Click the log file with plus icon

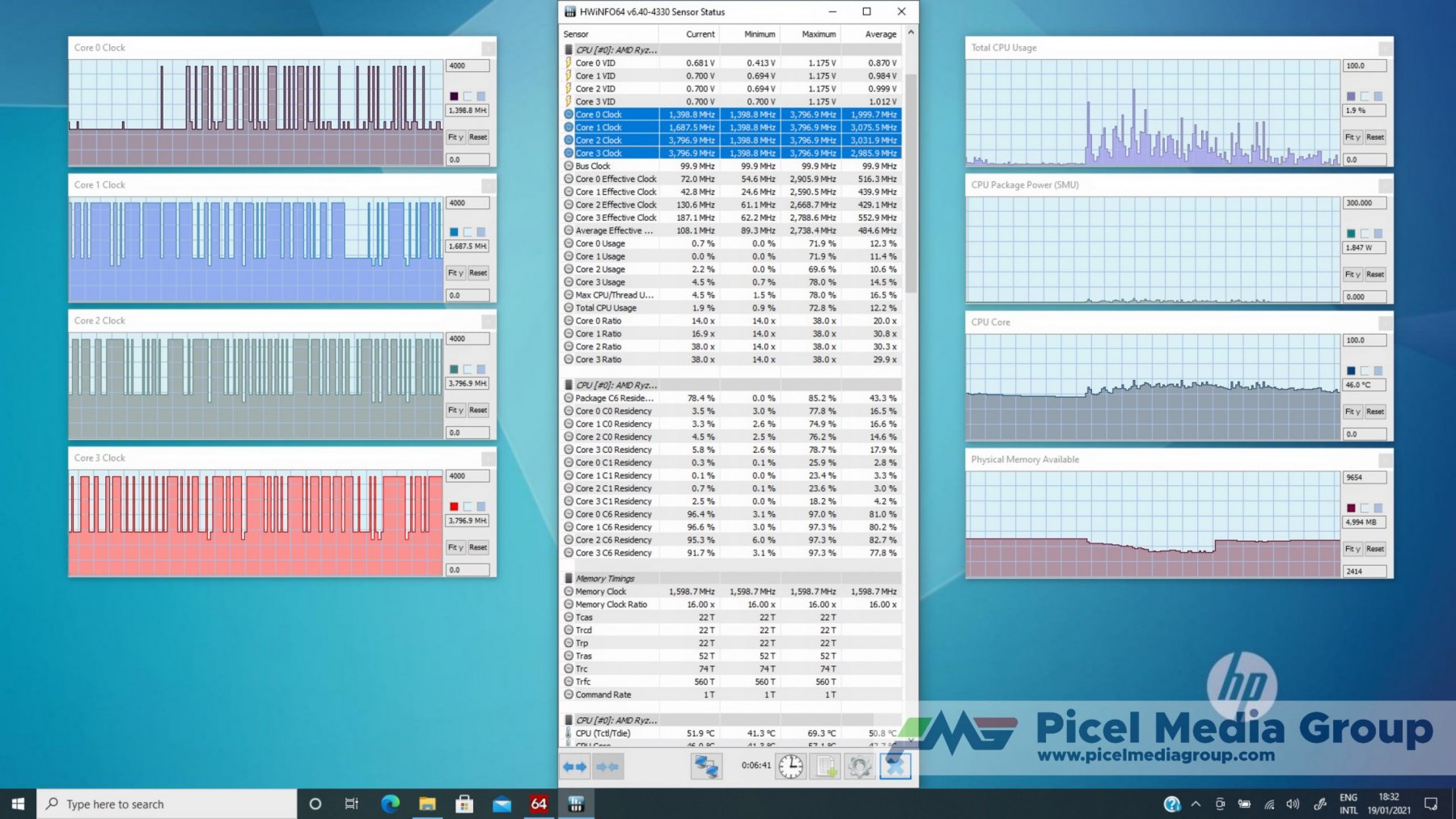(826, 766)
